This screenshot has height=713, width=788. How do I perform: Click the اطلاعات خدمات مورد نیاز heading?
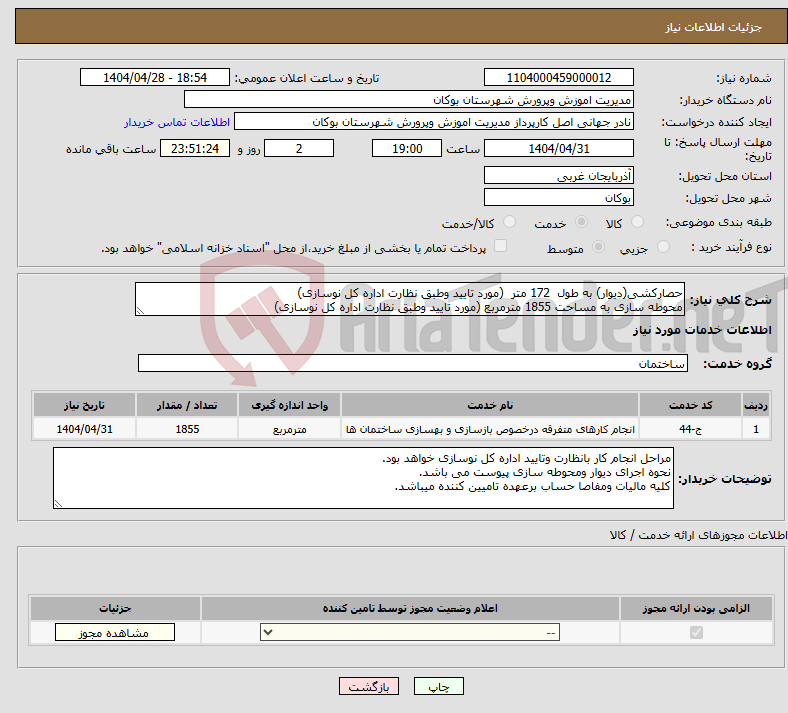tap(702, 330)
